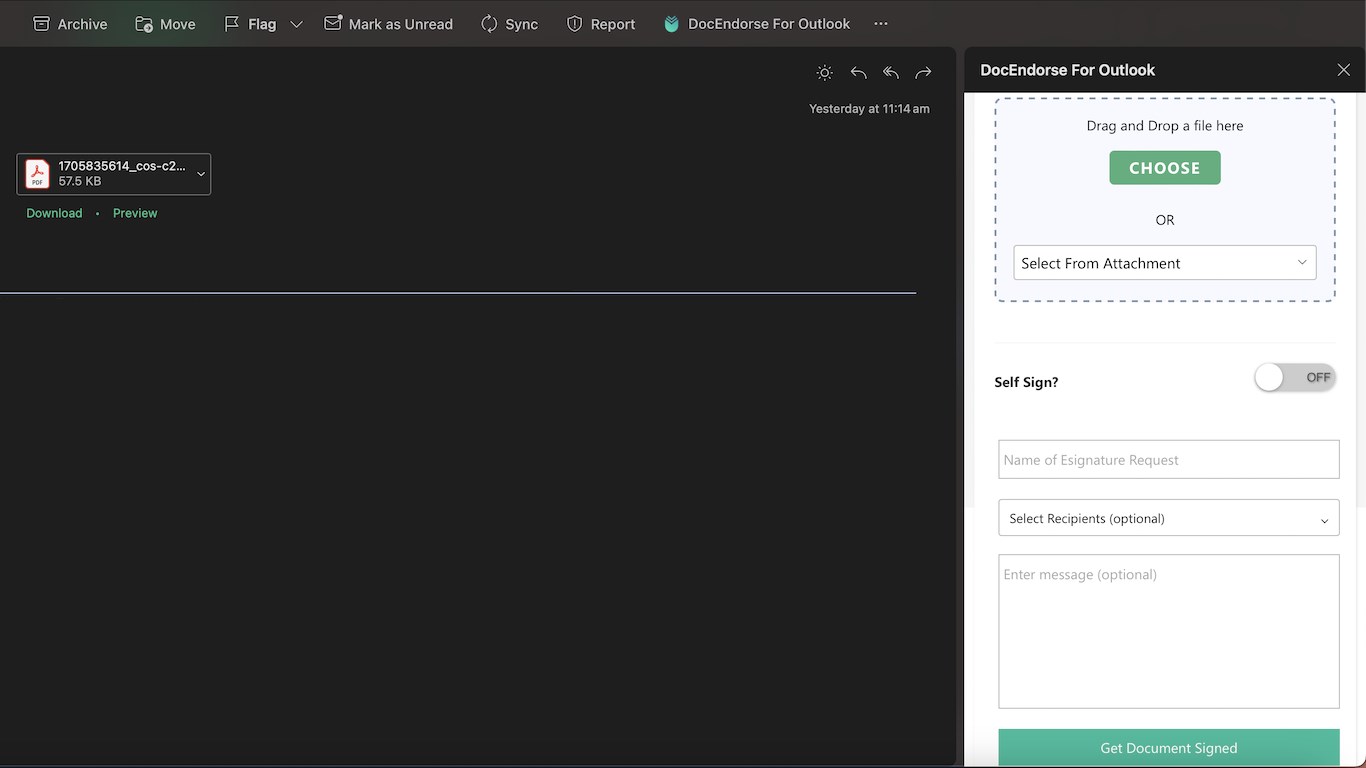Flag this email message

(x=250, y=24)
